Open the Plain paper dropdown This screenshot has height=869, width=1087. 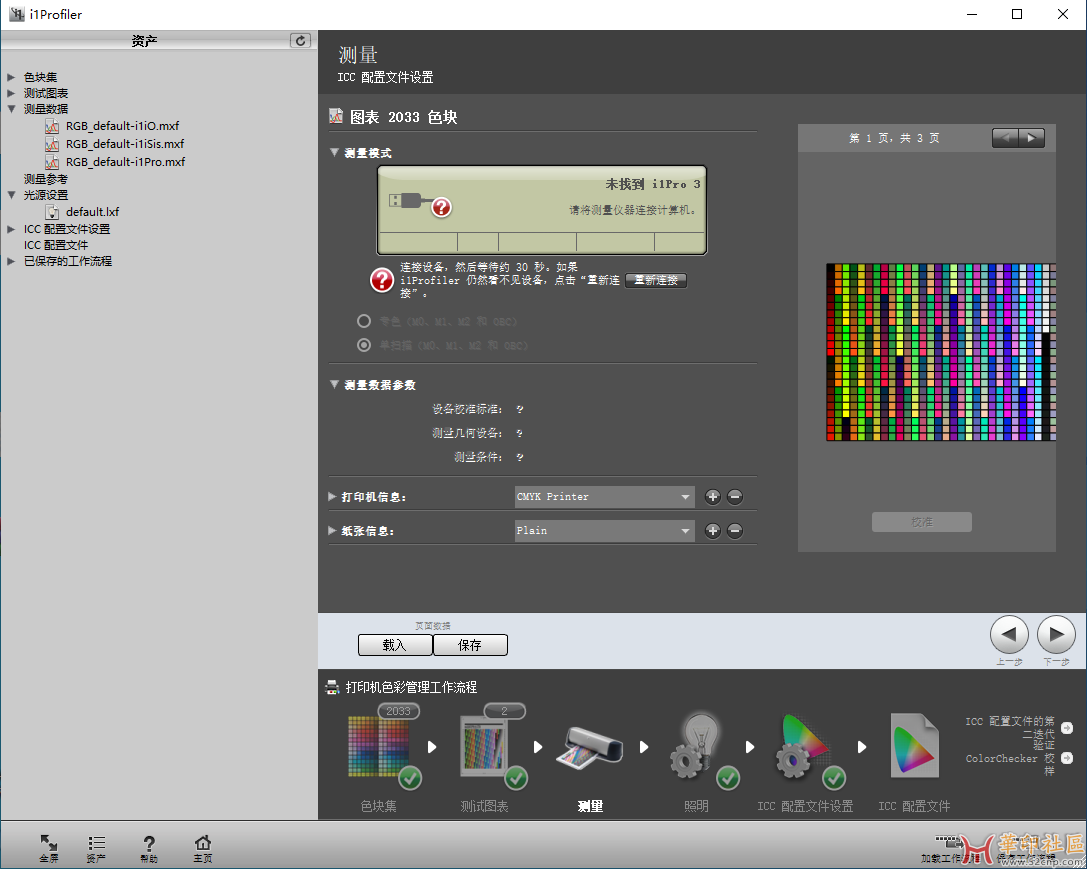click(x=604, y=531)
